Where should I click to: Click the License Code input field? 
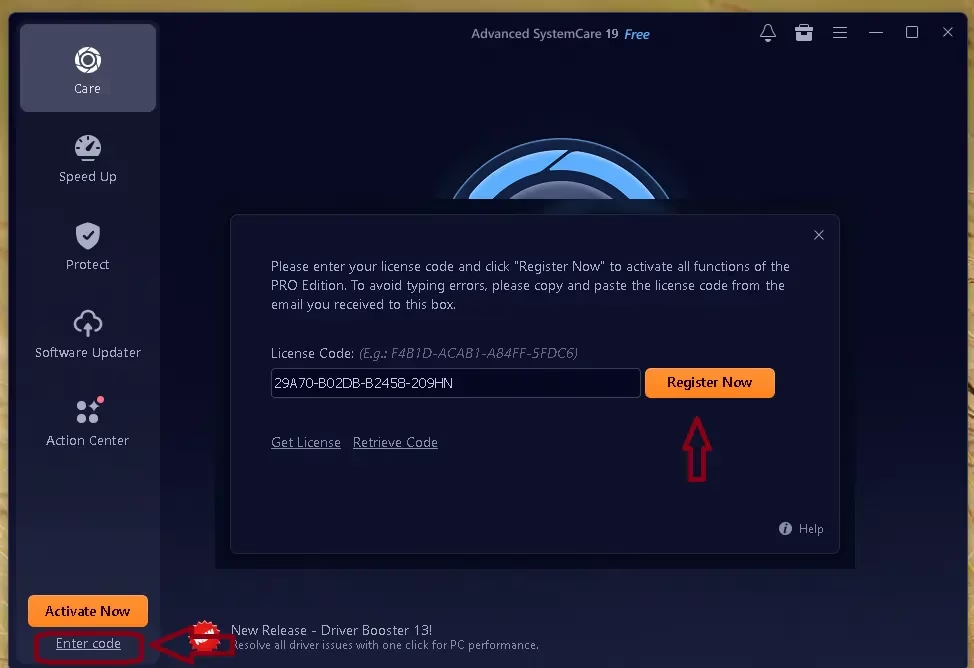click(x=455, y=383)
